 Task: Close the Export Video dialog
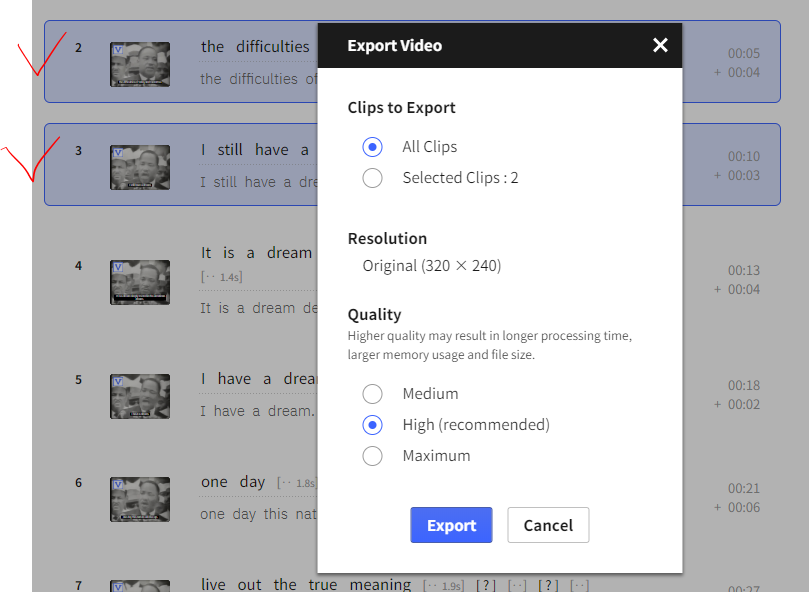(x=660, y=45)
